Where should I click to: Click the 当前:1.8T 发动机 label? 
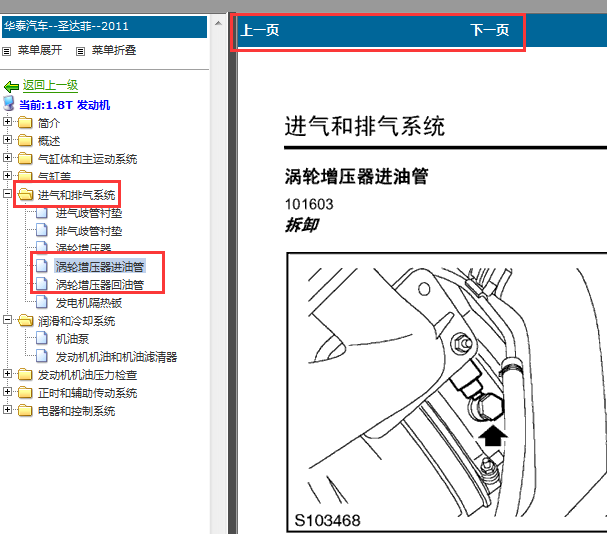point(64,105)
